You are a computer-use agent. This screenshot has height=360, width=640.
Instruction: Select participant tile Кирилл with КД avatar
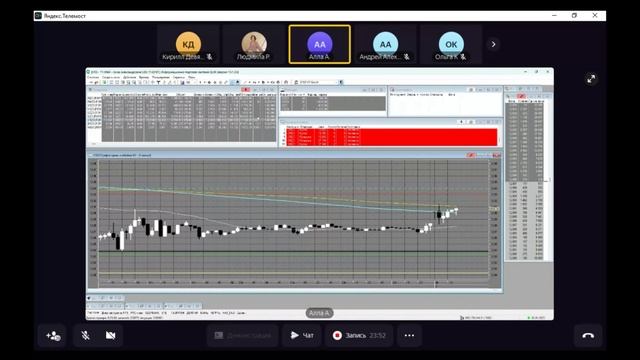pyautogui.click(x=188, y=44)
